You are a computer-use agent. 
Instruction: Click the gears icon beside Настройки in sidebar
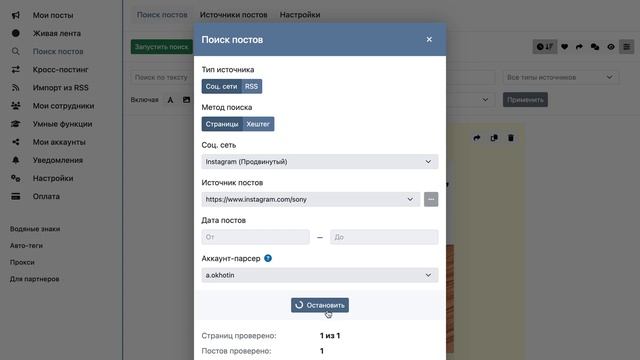point(16,178)
